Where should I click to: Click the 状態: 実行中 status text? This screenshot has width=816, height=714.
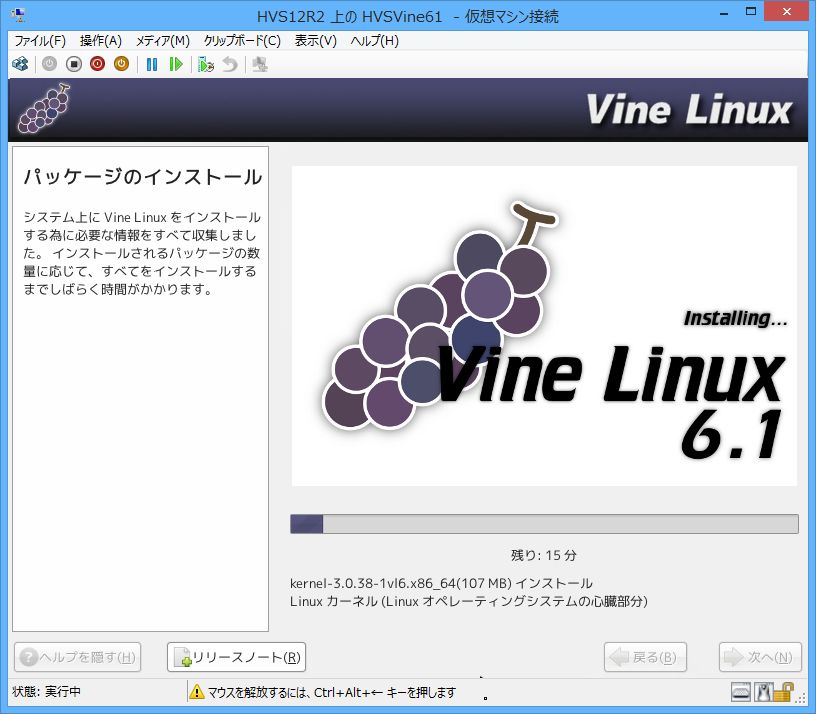pyautogui.click(x=46, y=692)
